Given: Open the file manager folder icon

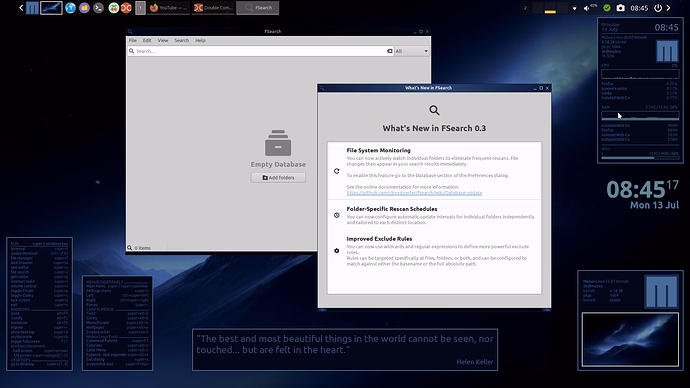Looking at the screenshot, I should click(84, 8).
